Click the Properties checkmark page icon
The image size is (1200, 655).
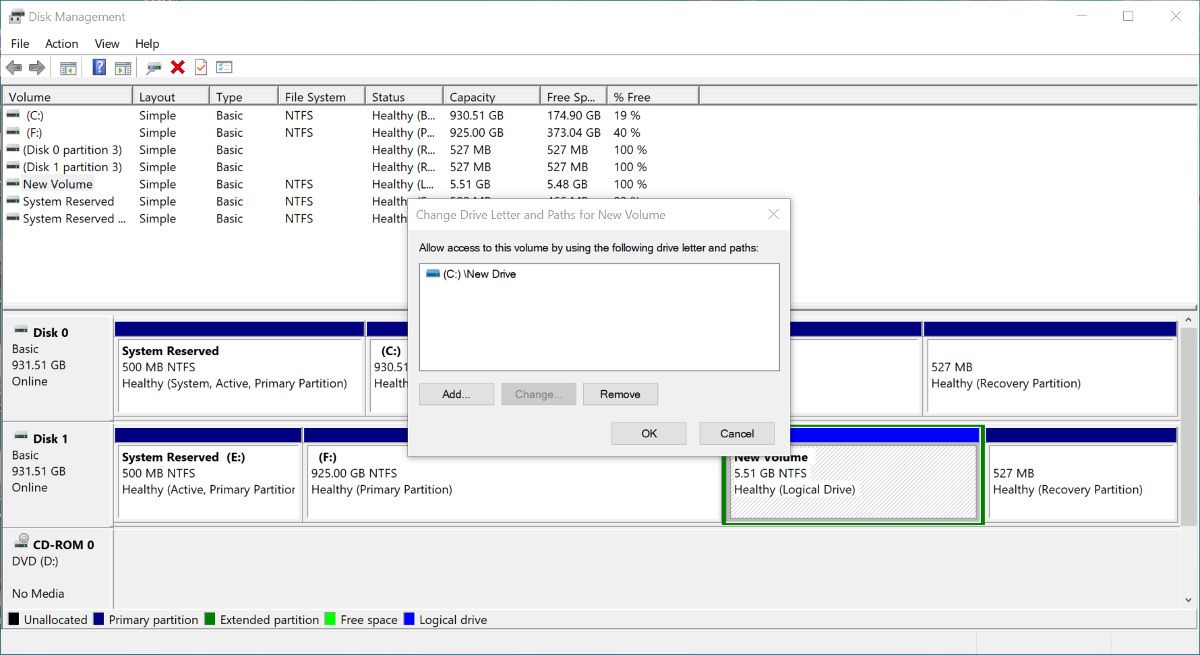pyautogui.click(x=201, y=68)
